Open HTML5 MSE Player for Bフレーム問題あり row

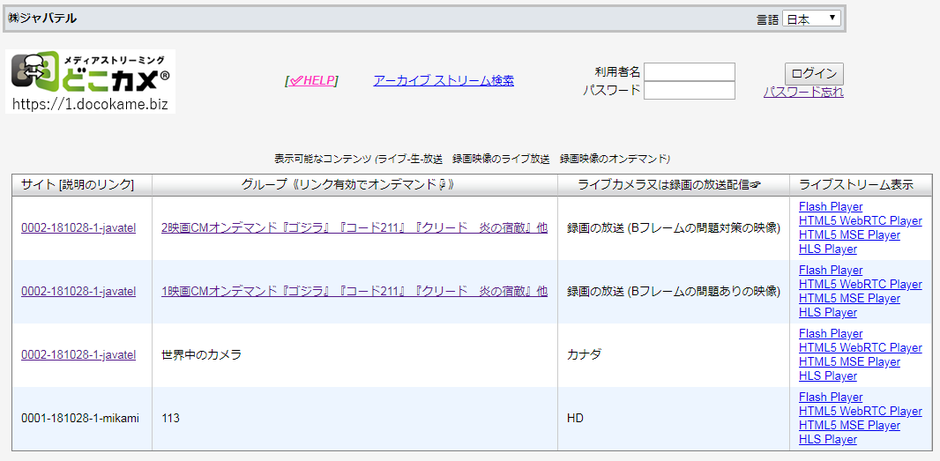tap(849, 299)
